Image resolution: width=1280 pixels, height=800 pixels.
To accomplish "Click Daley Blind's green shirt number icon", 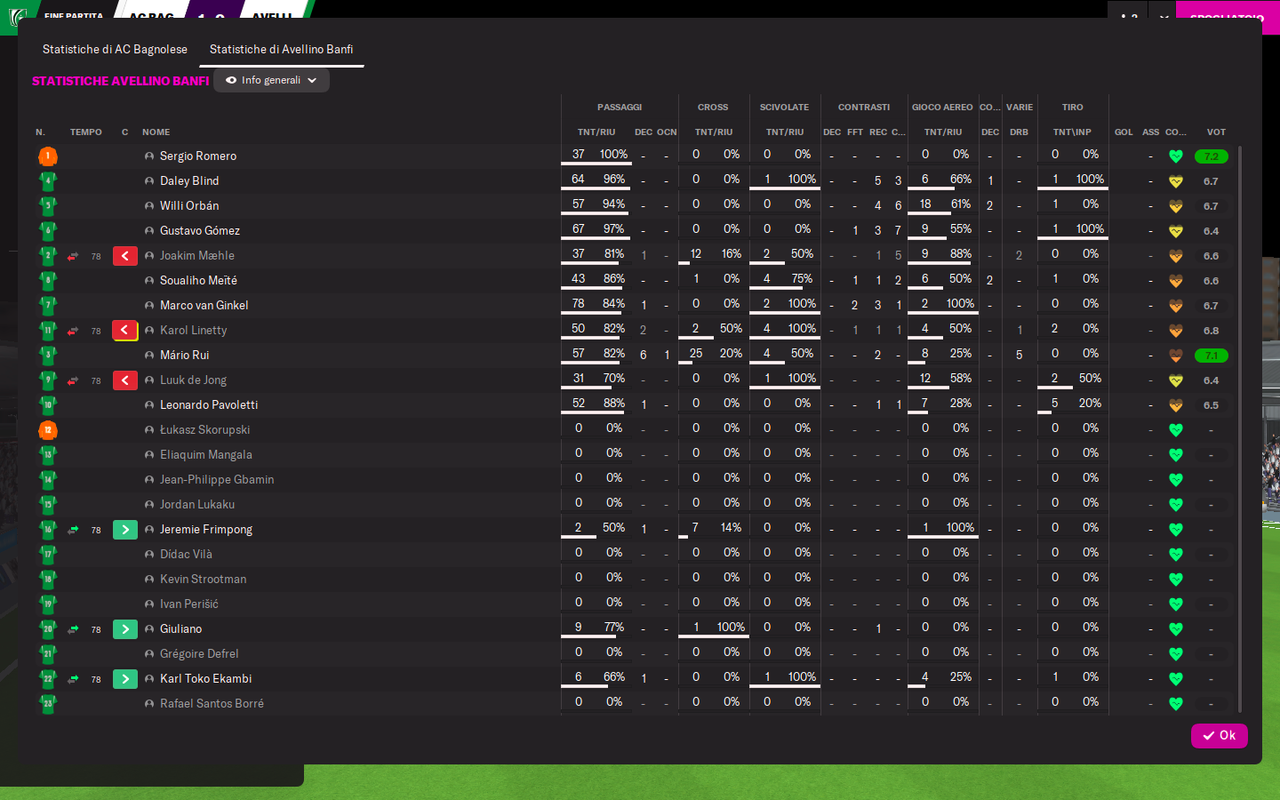I will point(47,181).
